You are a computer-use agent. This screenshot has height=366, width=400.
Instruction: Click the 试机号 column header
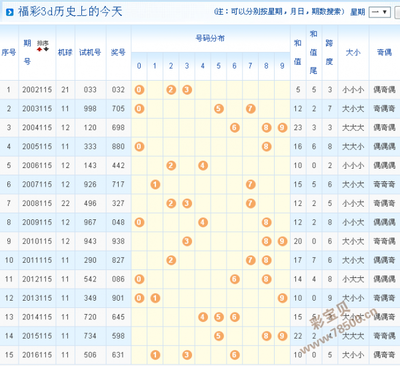pyautogui.click(x=90, y=52)
